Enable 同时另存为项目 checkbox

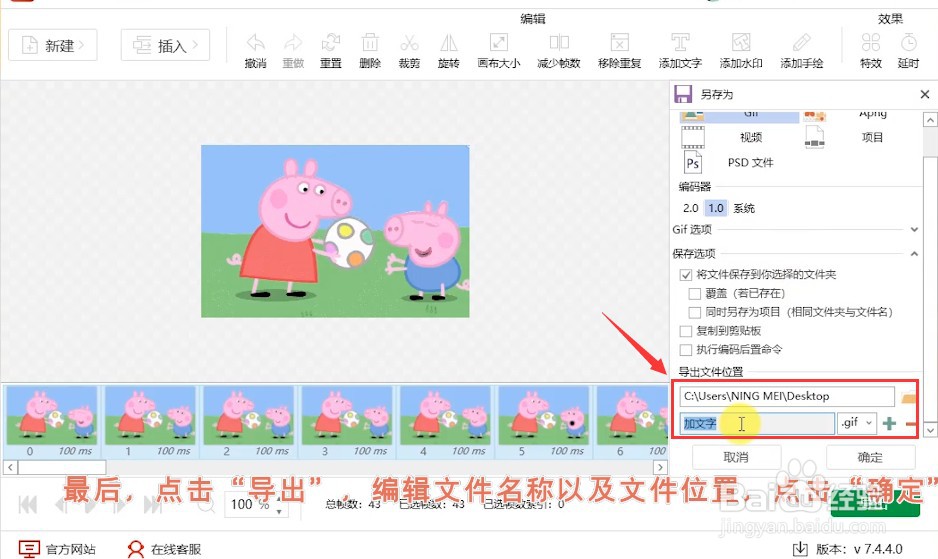(x=695, y=312)
